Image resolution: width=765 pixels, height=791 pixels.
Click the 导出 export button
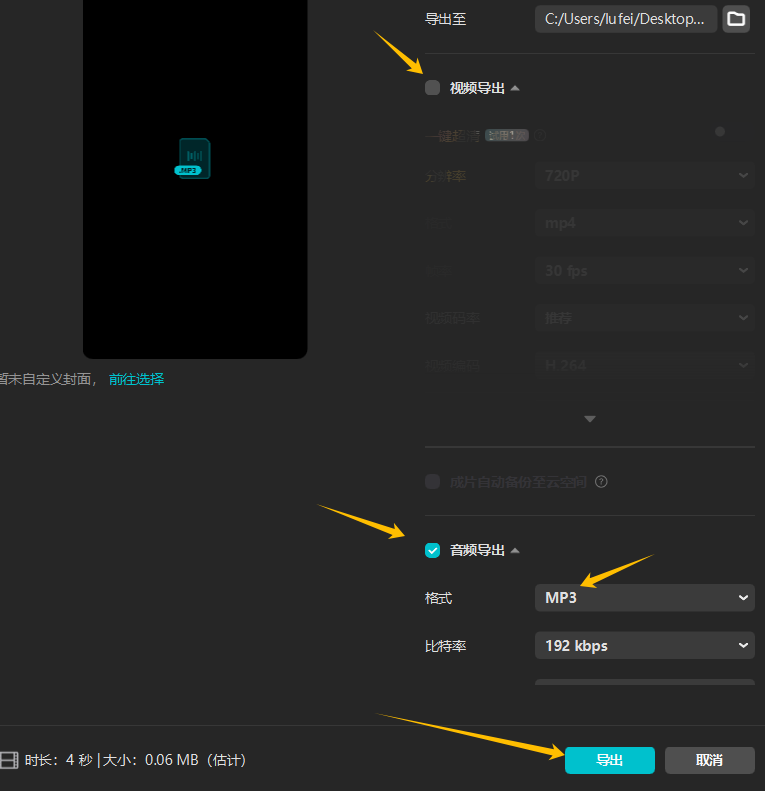(x=609, y=760)
